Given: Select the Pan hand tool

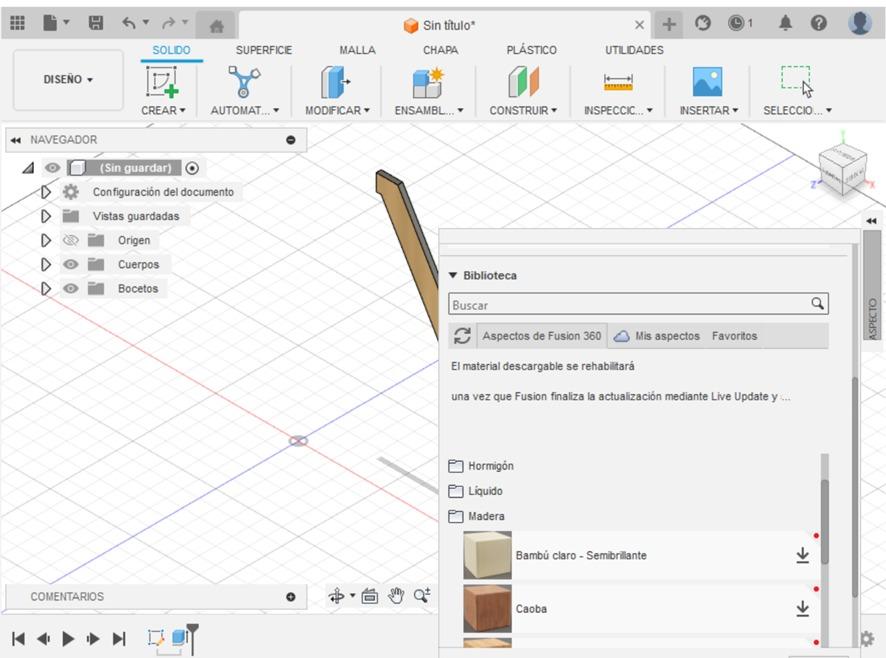Looking at the screenshot, I should click(x=396, y=596).
